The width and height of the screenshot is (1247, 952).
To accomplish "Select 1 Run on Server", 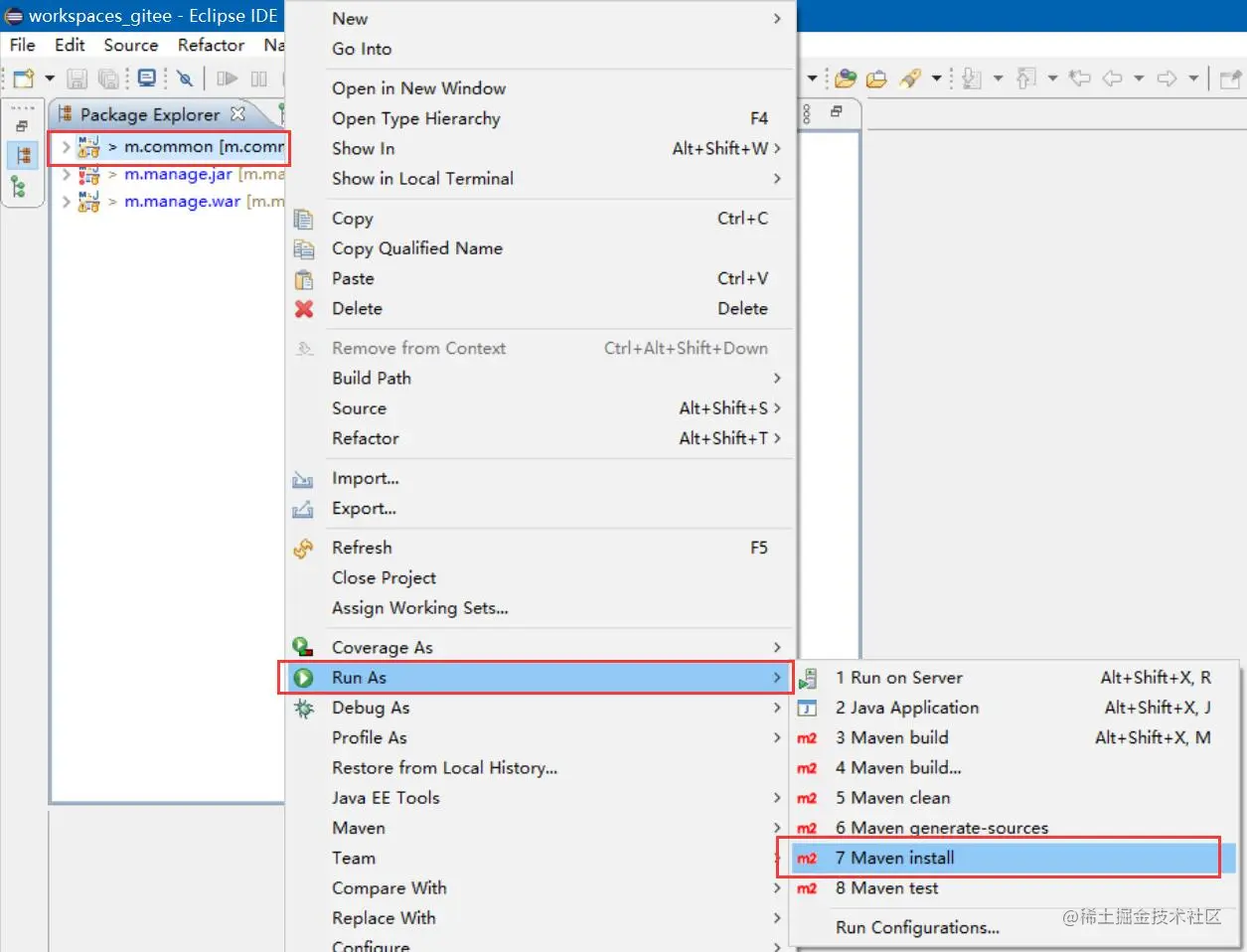I will click(x=1013, y=678).
